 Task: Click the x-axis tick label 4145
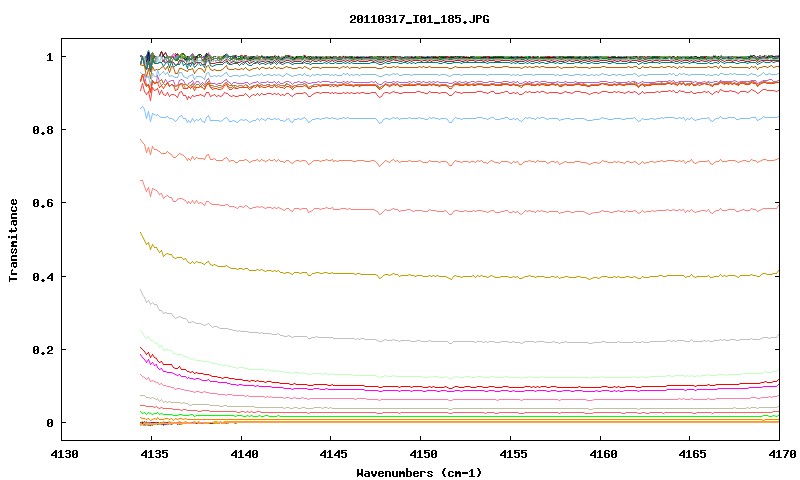(334, 454)
